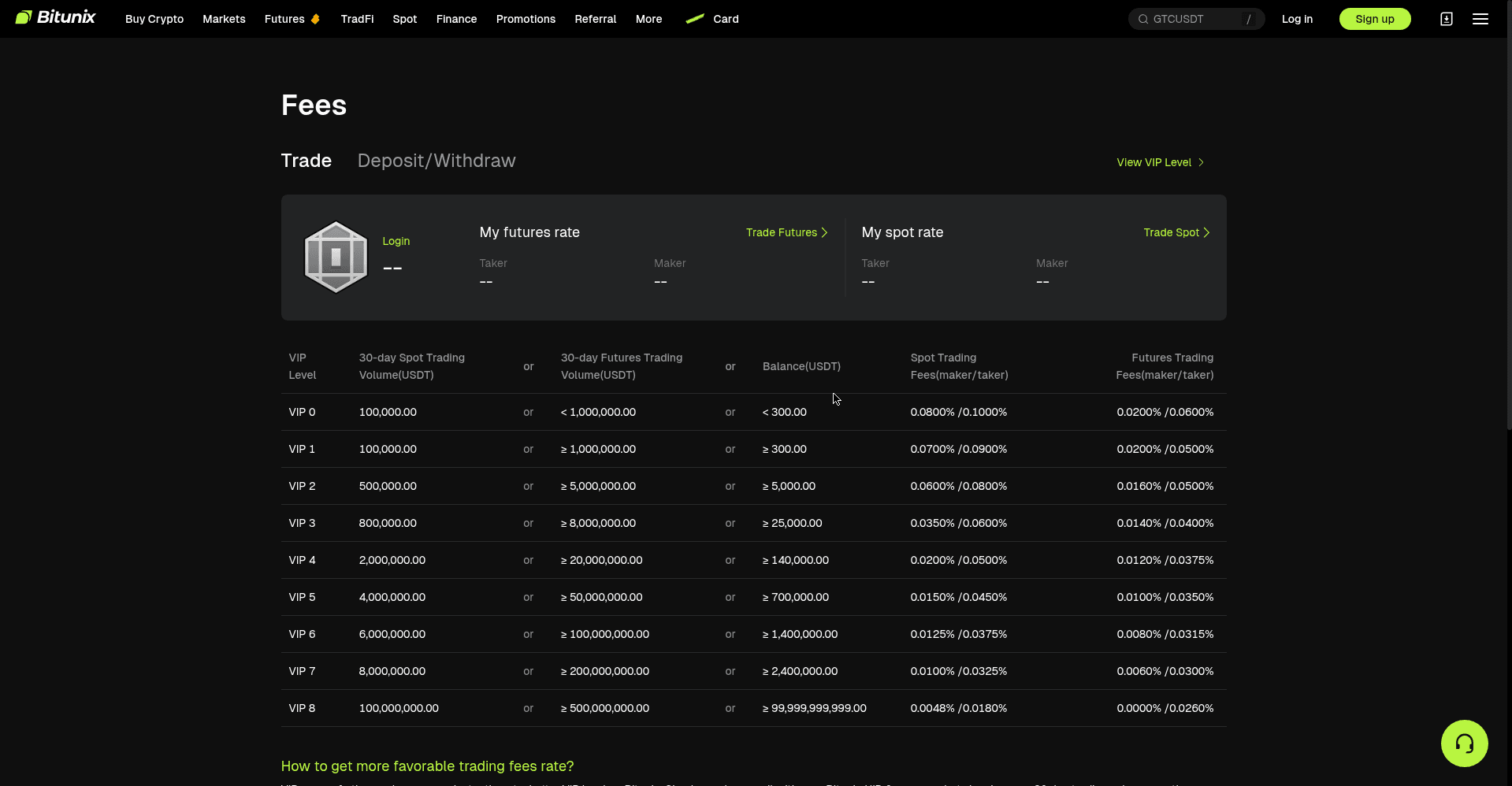Click the My spot rate heading
This screenshot has height=786, width=1512.
pos(902,232)
